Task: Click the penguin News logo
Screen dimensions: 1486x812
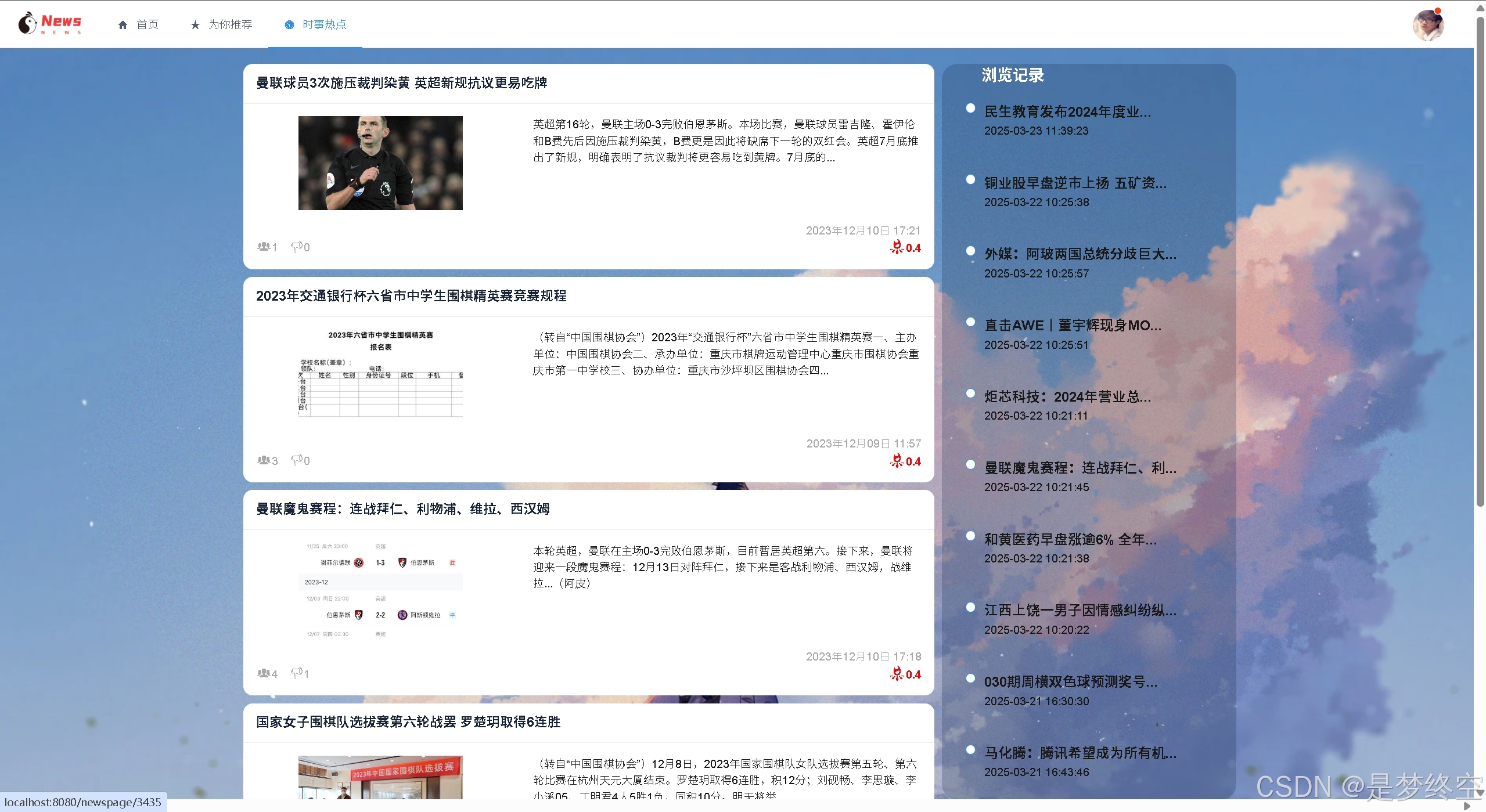Action: (x=49, y=24)
